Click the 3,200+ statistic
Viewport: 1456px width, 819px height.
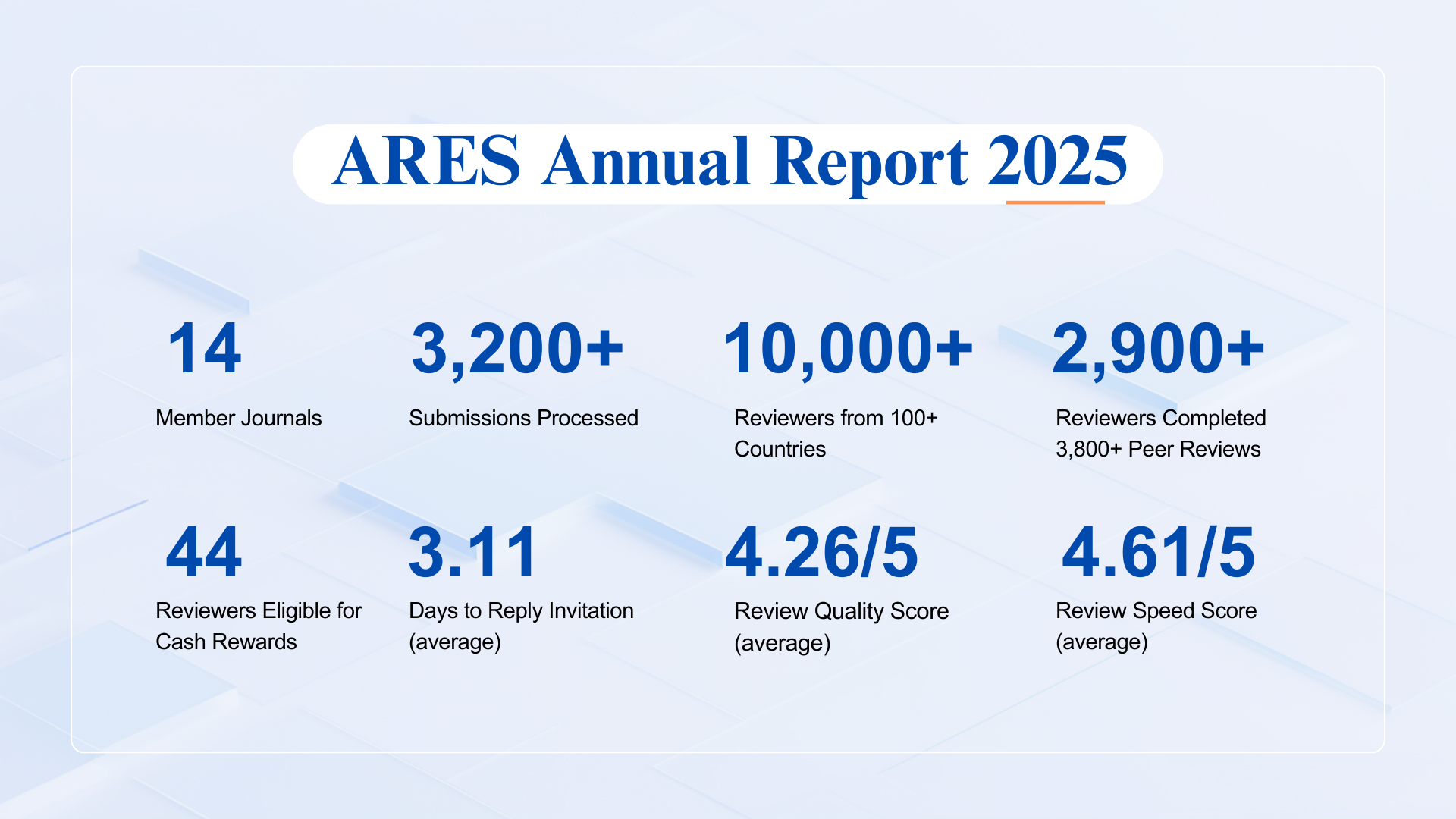click(x=517, y=349)
